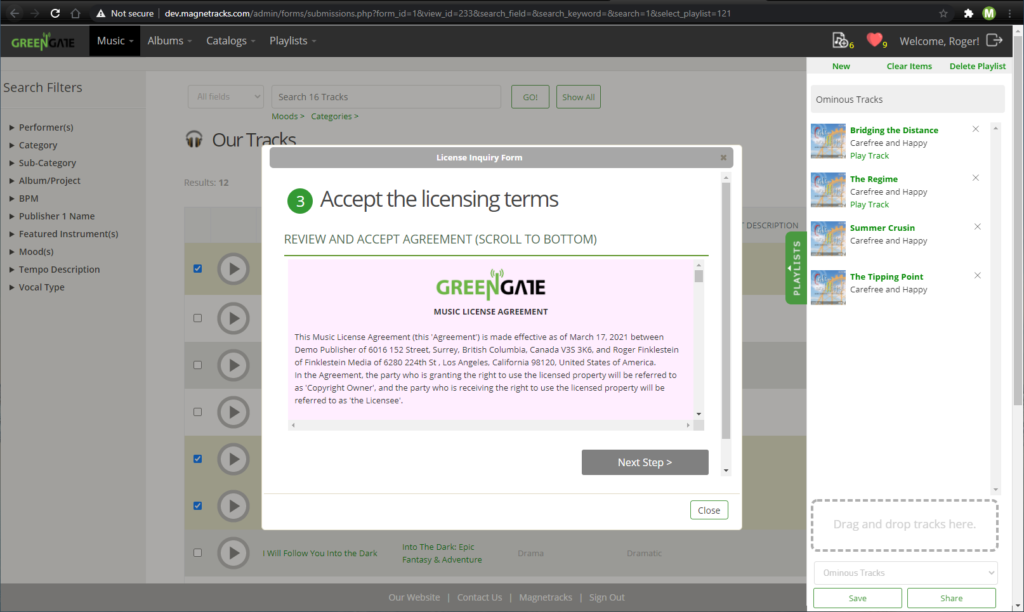Uncheck the sixth track row checkbox
Viewport: 1024px width, 612px height.
click(x=197, y=506)
